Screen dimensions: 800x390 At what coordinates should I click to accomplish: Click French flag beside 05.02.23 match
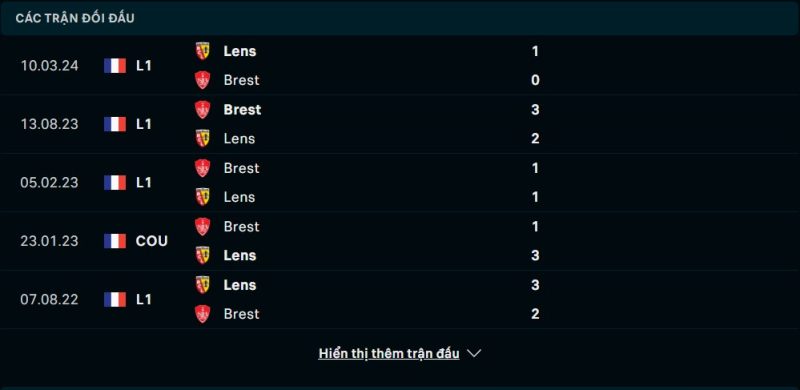pyautogui.click(x=115, y=183)
